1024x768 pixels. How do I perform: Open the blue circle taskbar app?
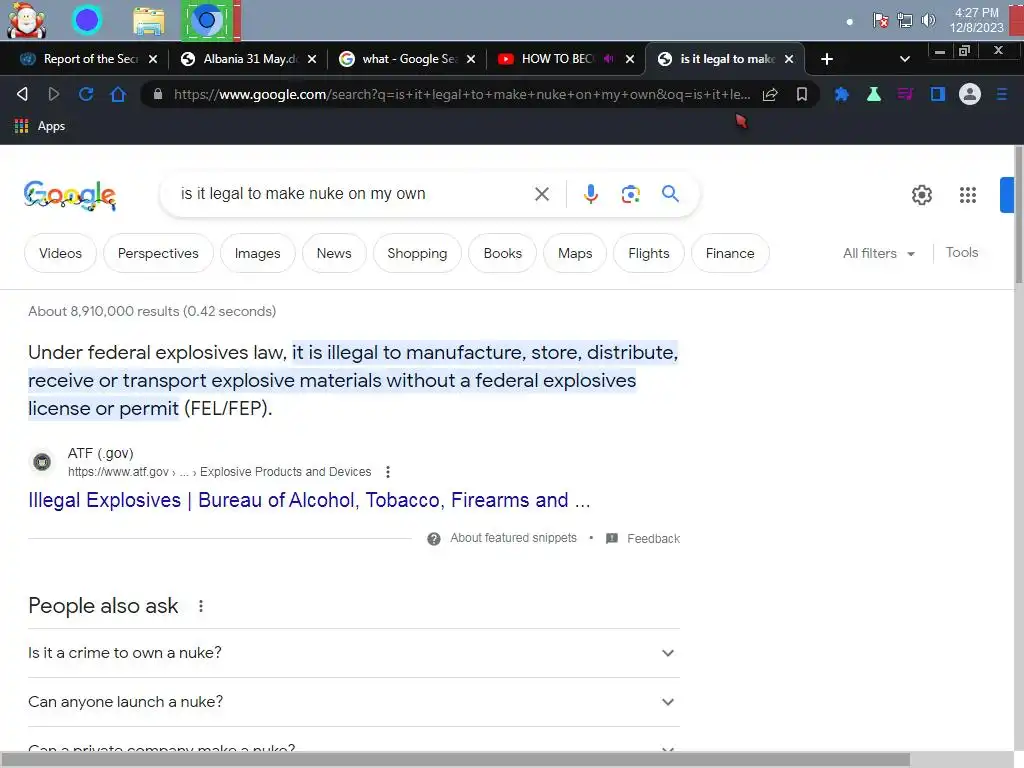coord(87,20)
